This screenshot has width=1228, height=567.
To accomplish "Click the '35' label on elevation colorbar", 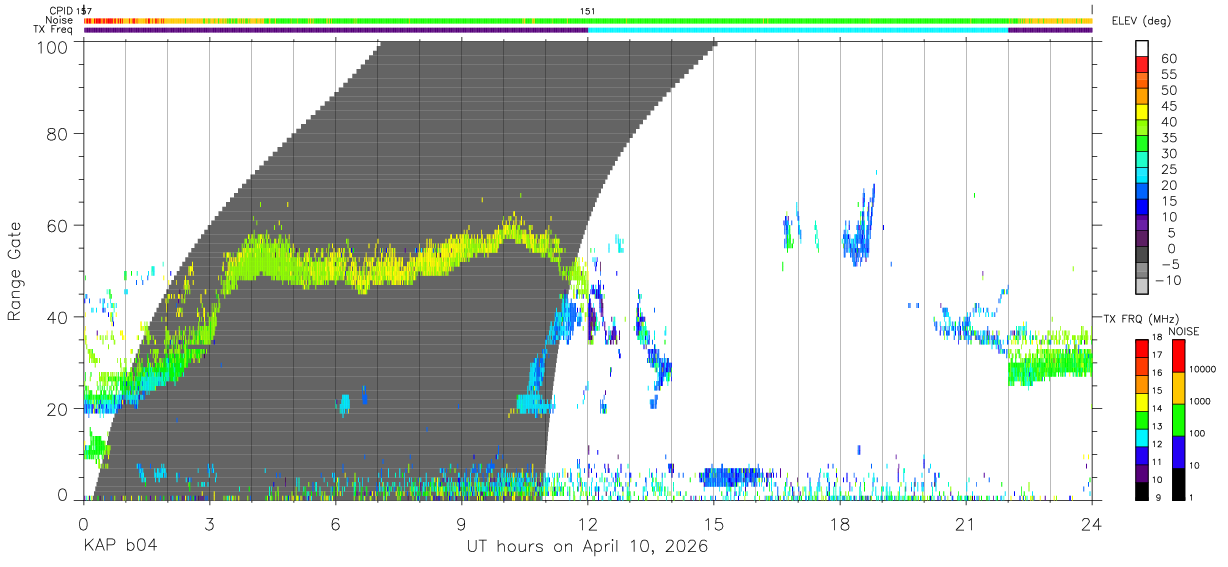I will pos(1167,138).
